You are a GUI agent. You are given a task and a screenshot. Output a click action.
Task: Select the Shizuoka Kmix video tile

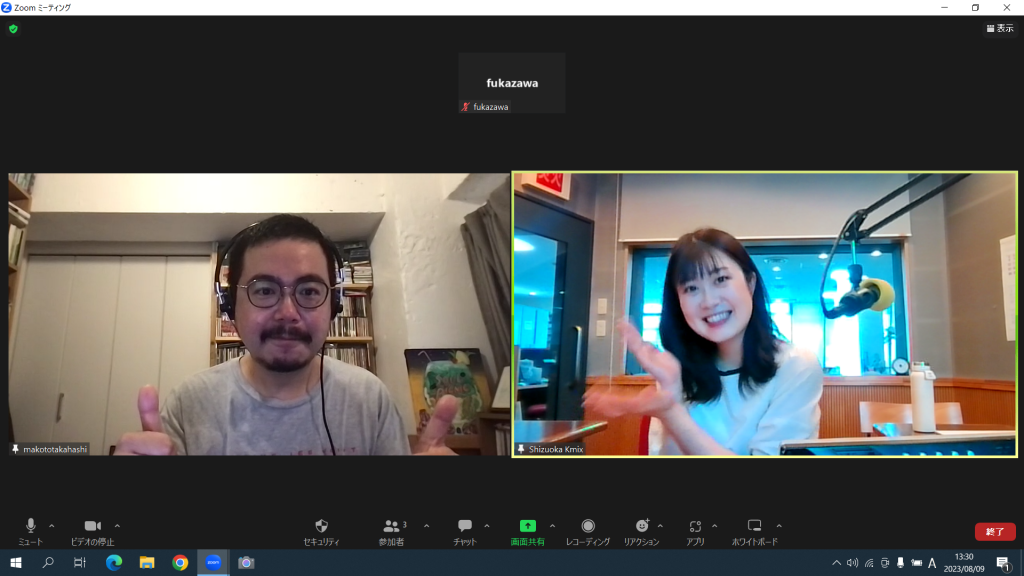pos(764,314)
